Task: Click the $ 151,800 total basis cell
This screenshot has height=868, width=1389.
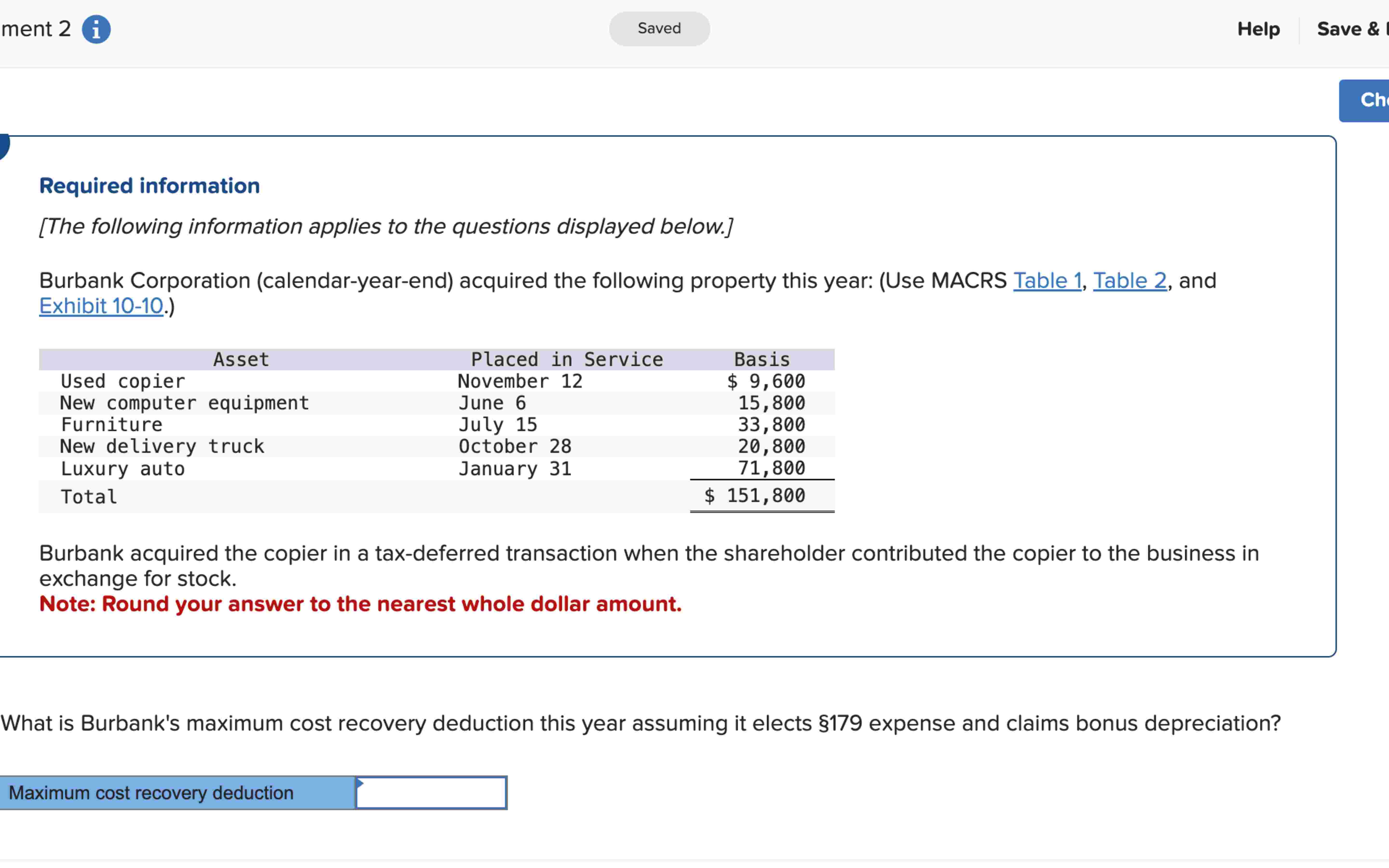Action: (x=755, y=495)
